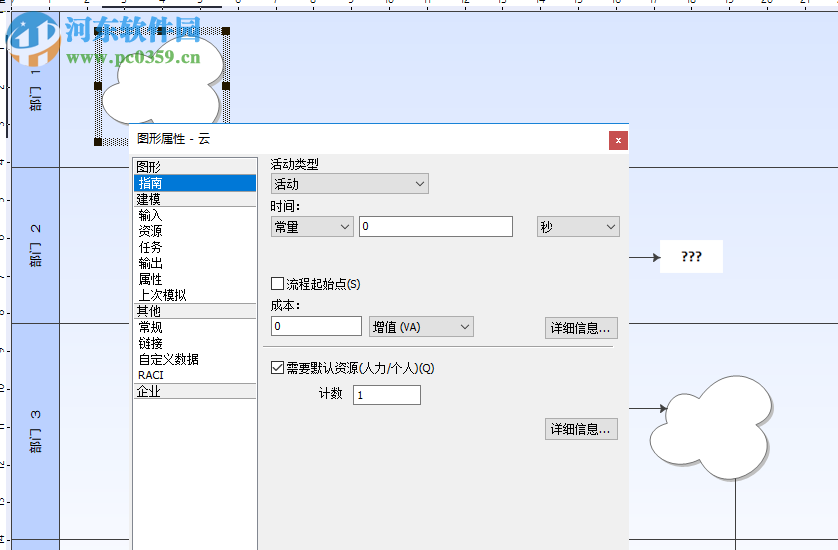The width and height of the screenshot is (838, 550).
Task: Click the 时间 value input field
Action: (436, 227)
